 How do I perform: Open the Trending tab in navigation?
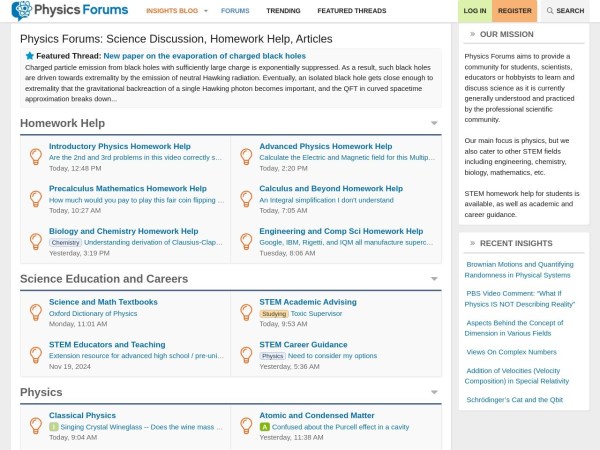pyautogui.click(x=283, y=11)
